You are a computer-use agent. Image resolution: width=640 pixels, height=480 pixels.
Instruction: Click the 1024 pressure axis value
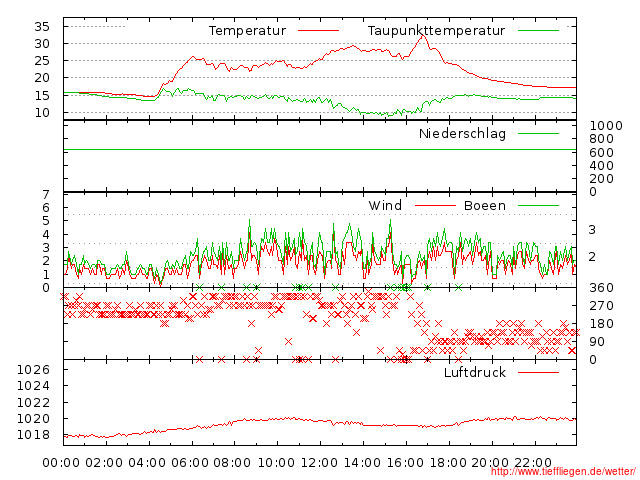pyautogui.click(x=33, y=386)
